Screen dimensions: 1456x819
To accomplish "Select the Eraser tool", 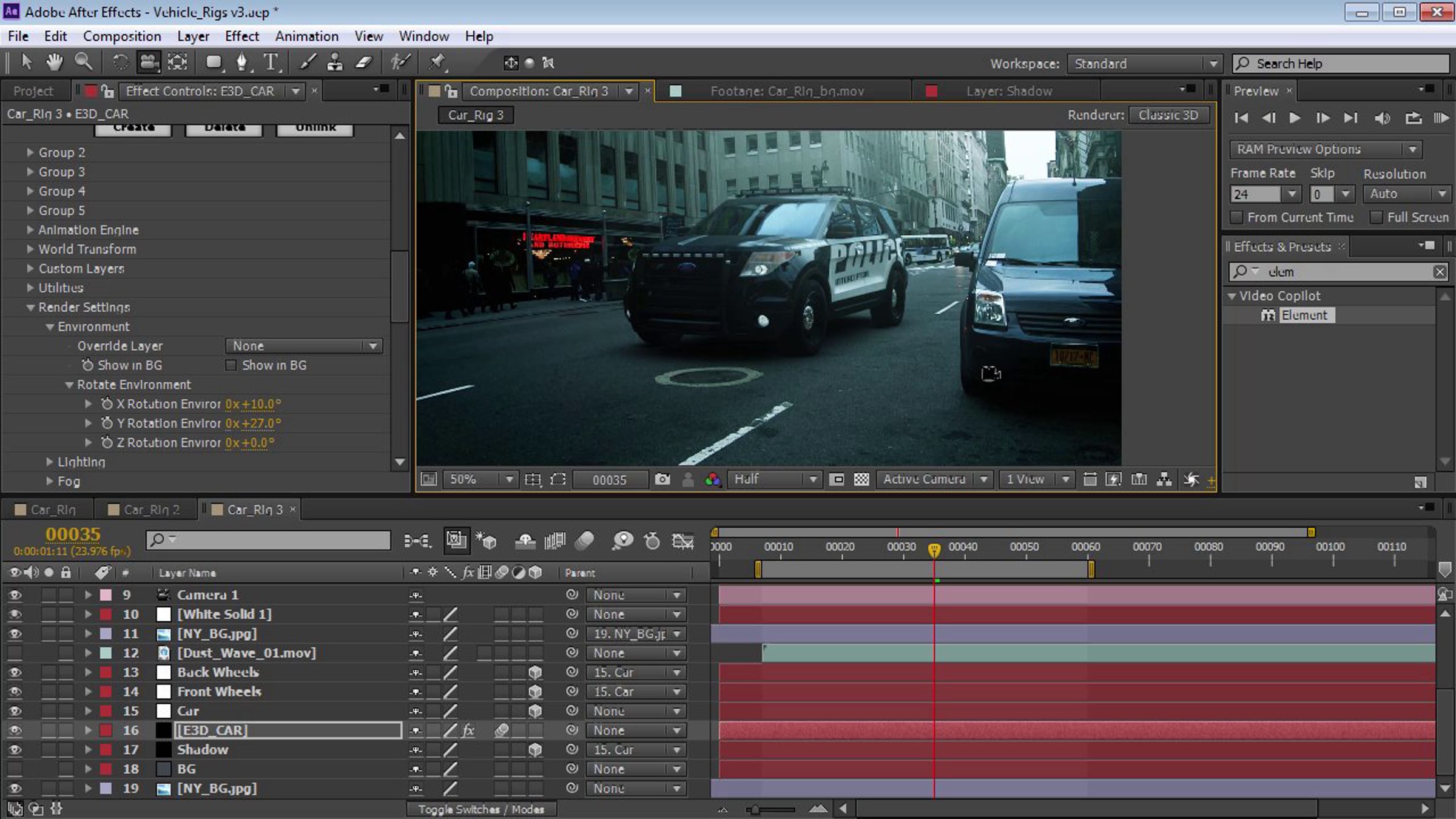I will click(x=363, y=62).
